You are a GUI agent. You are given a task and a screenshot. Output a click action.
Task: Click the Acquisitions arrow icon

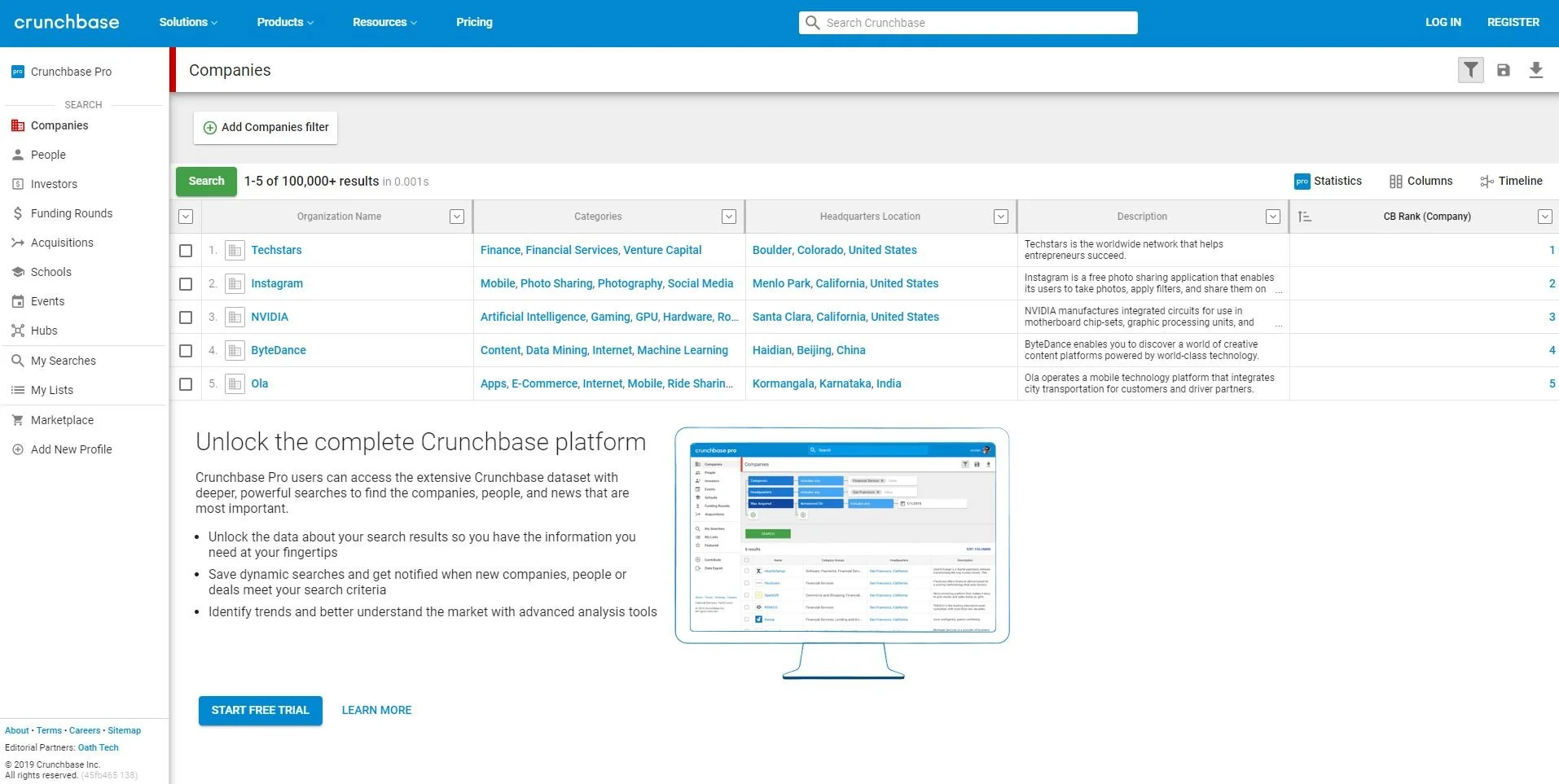point(18,243)
